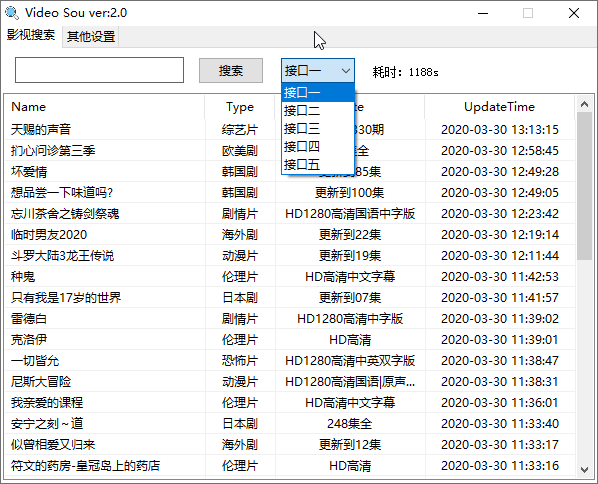Select 接口四 in the dropdown list
The image size is (598, 484).
coord(318,146)
